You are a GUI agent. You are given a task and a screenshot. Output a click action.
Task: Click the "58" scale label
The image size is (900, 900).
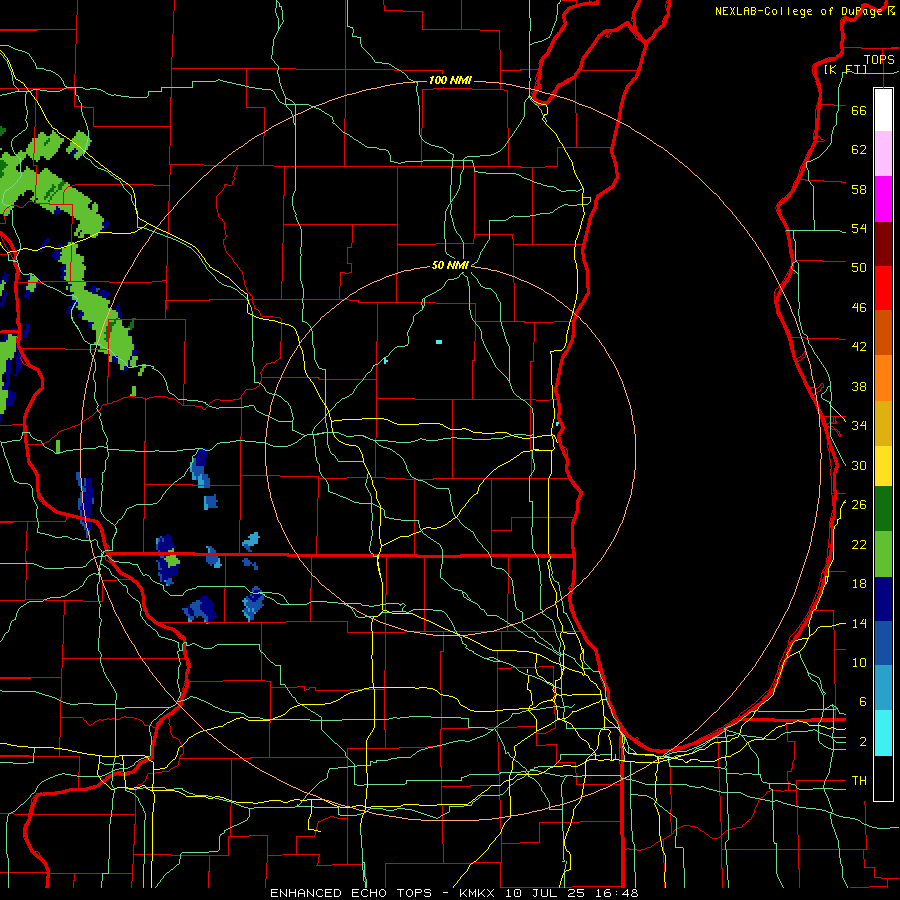coord(859,189)
